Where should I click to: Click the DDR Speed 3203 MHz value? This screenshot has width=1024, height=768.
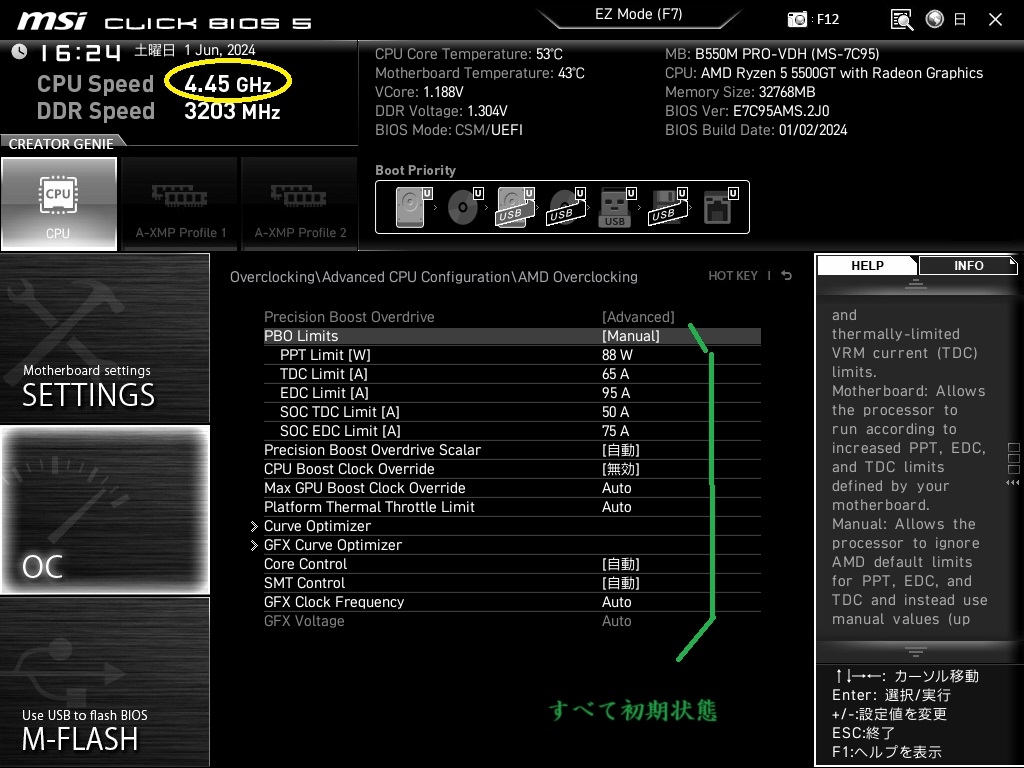pos(232,111)
